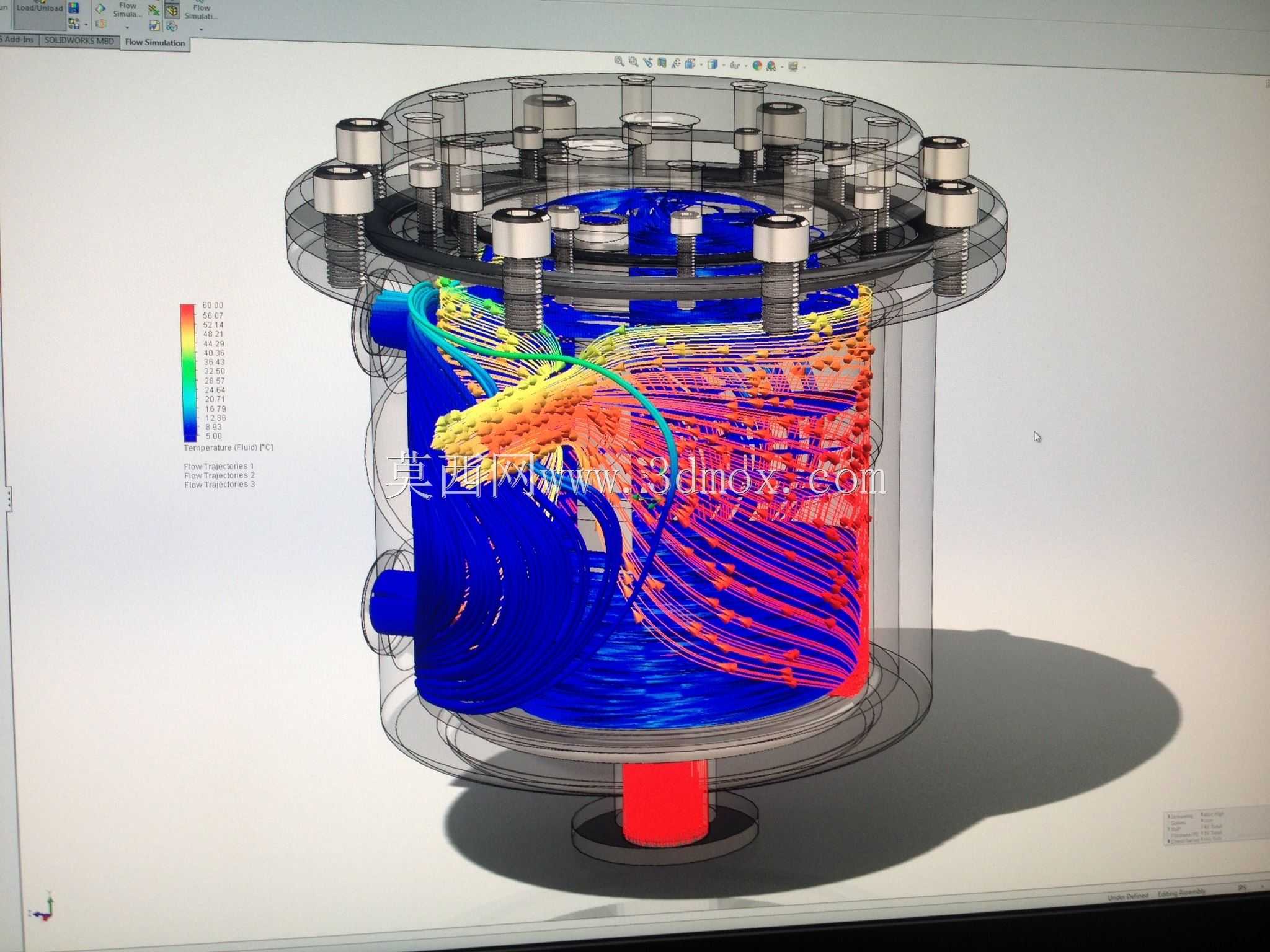Click the blue save-results icon beside Load/Unload
Image resolution: width=1270 pixels, height=952 pixels.
(74, 8)
